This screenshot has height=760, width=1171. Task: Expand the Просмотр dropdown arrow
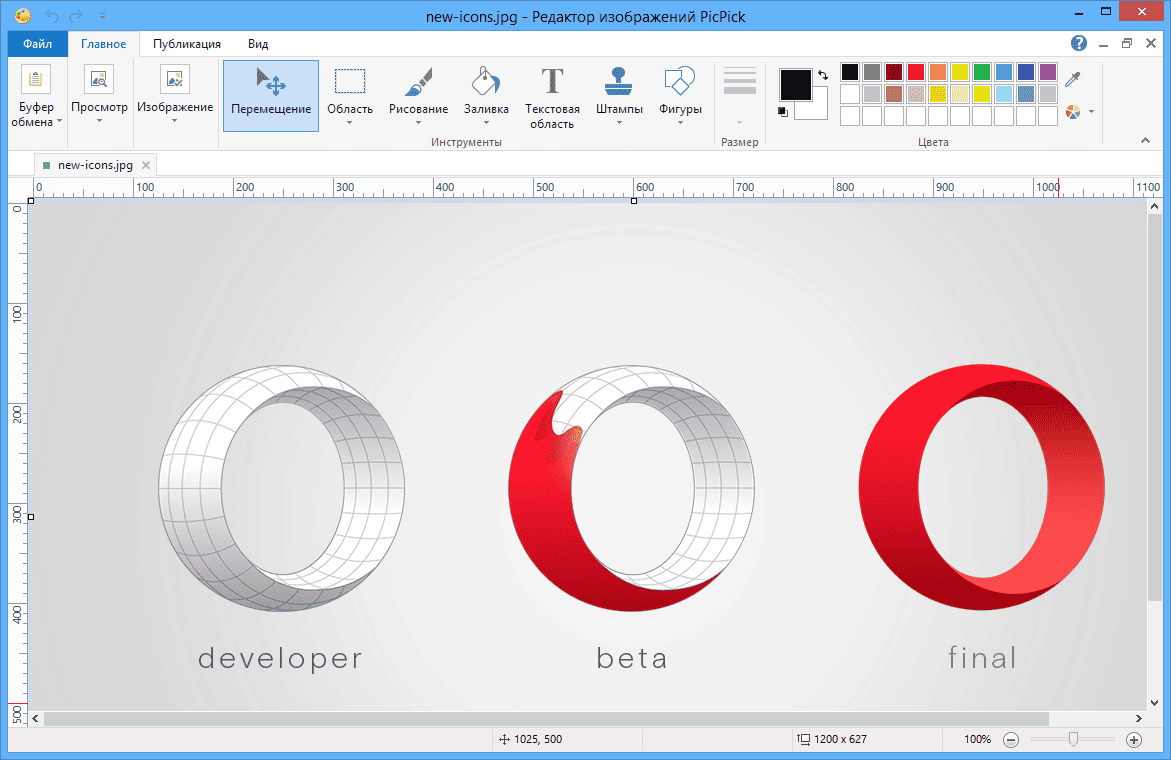(x=99, y=121)
